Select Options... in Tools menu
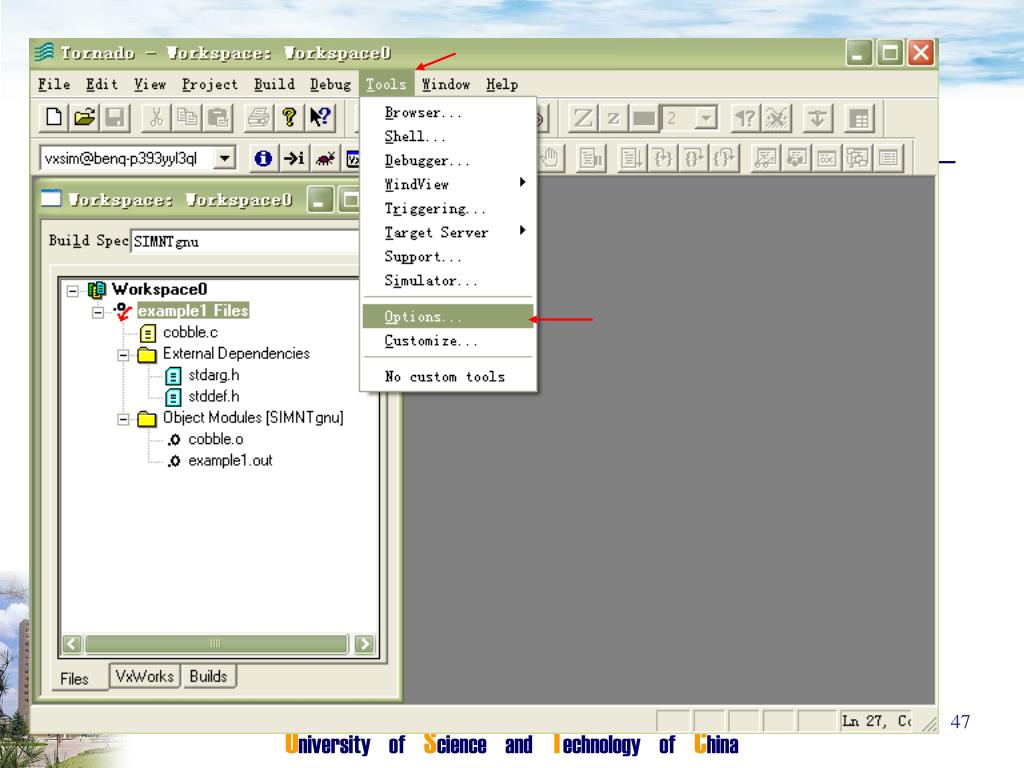The height and width of the screenshot is (768, 1024). (x=448, y=317)
